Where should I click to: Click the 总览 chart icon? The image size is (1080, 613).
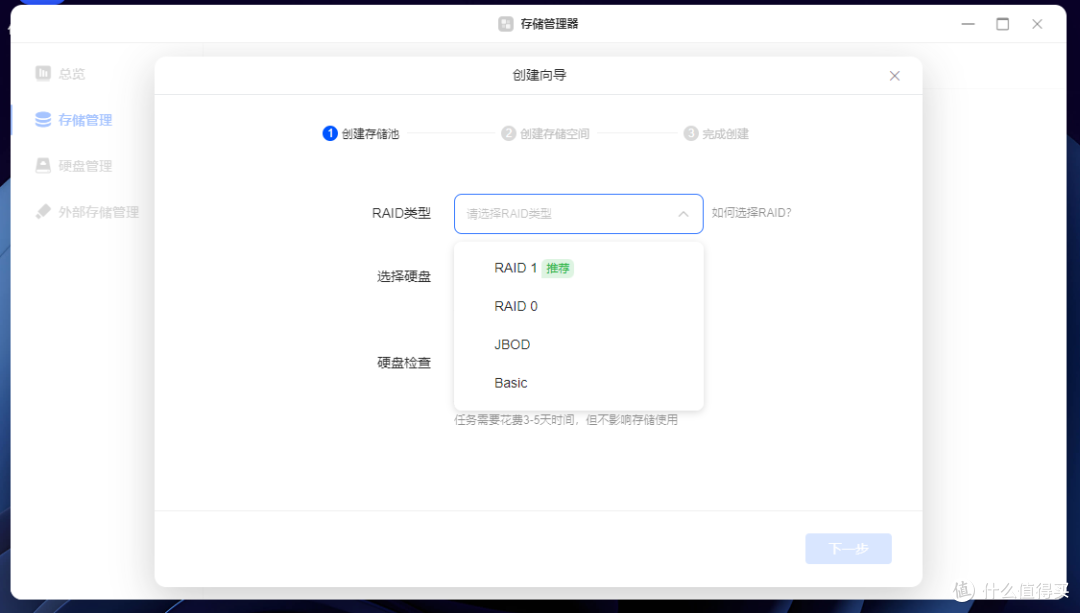(x=43, y=73)
